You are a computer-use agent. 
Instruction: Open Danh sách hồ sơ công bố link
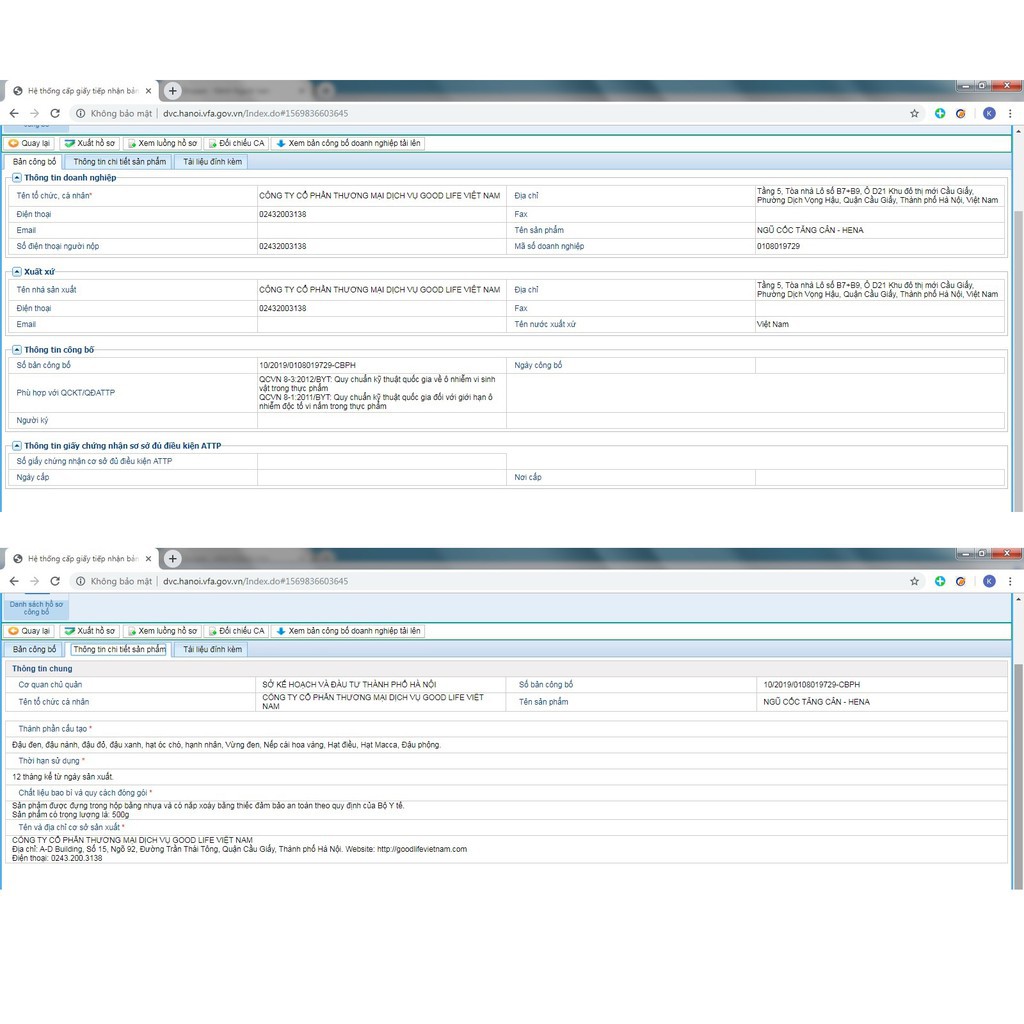pyautogui.click(x=36, y=607)
